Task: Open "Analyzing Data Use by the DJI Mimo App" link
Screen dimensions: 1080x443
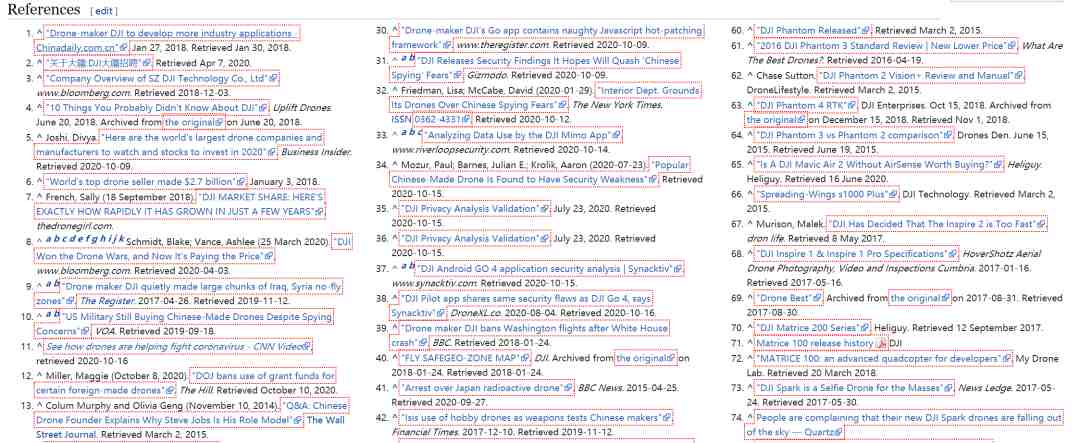Action: tap(521, 134)
